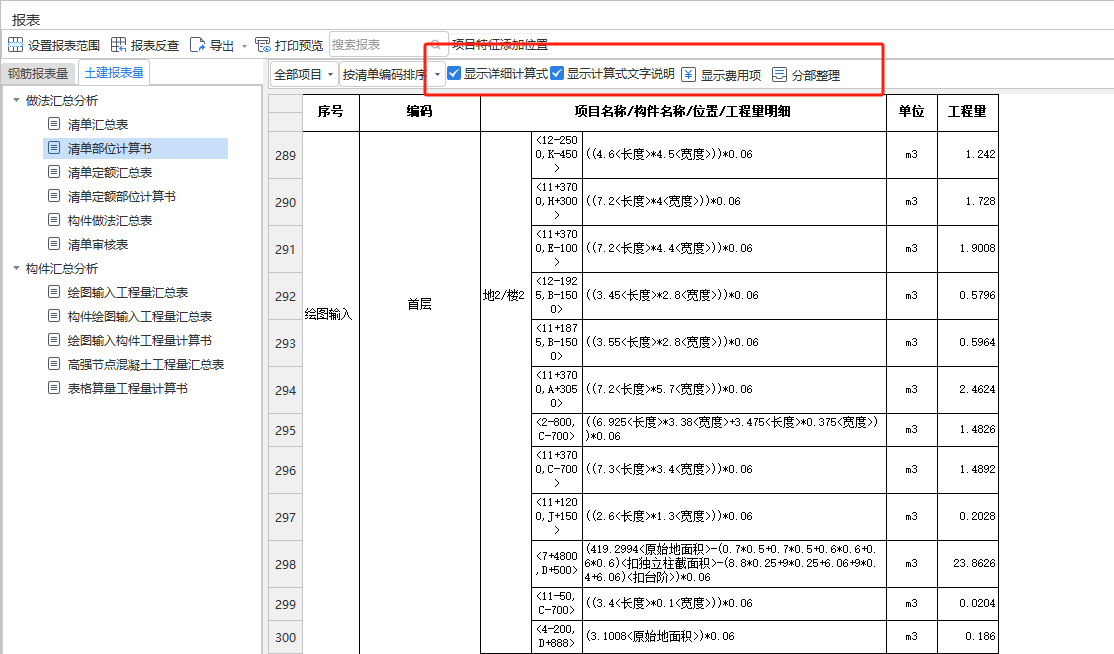Open the 构件做法汇总表 report
The image size is (1114, 654).
[109, 221]
